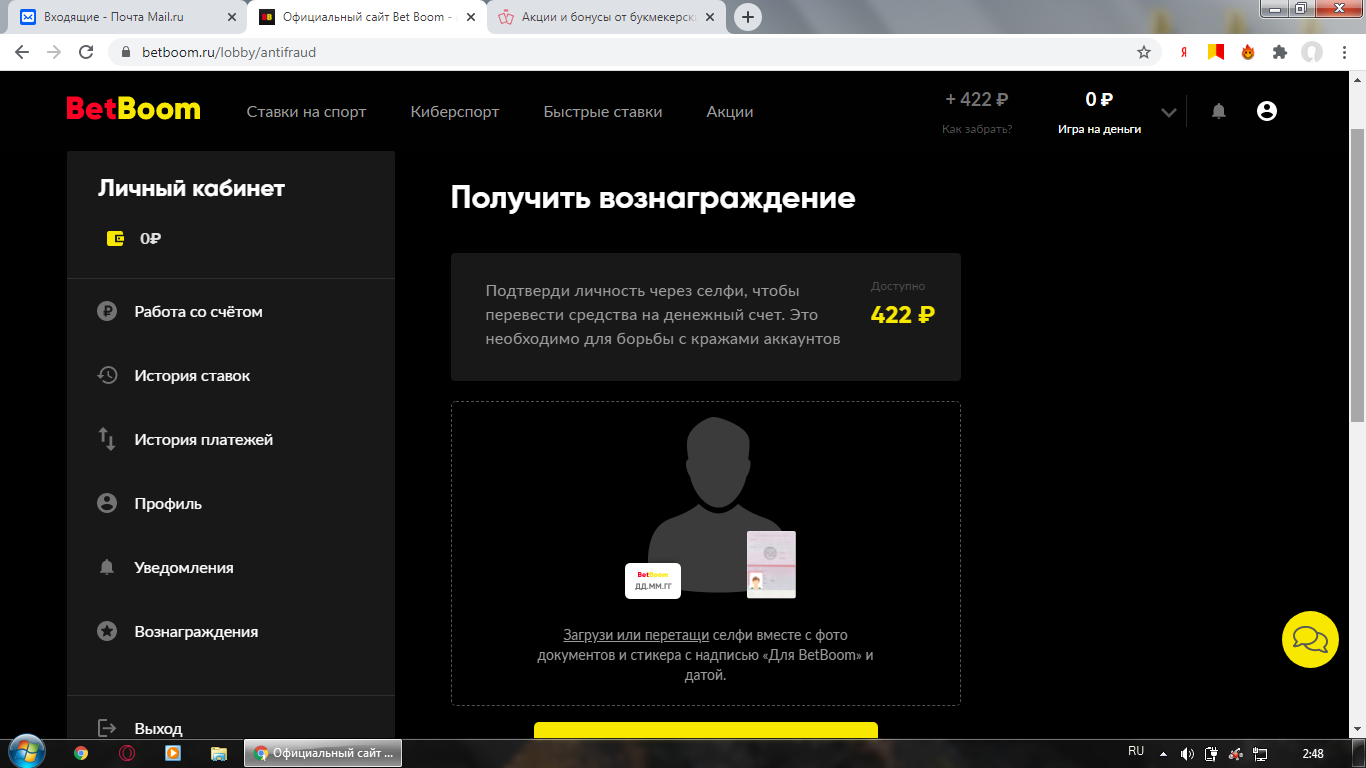Open Ставки на спорт section
This screenshot has width=1366, height=768.
(x=306, y=112)
